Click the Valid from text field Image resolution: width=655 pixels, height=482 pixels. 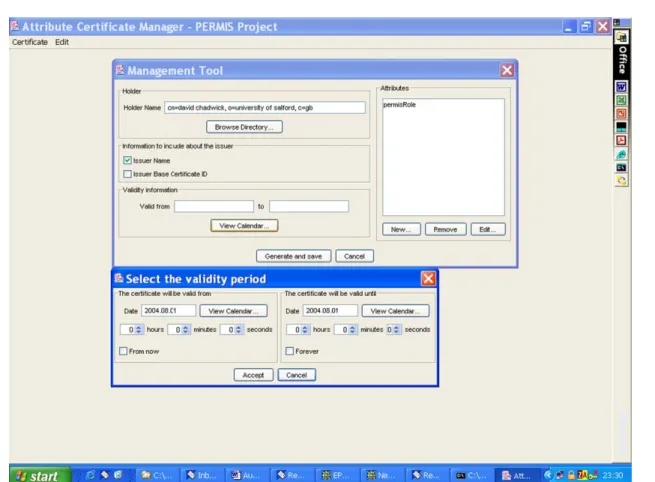pos(214,206)
